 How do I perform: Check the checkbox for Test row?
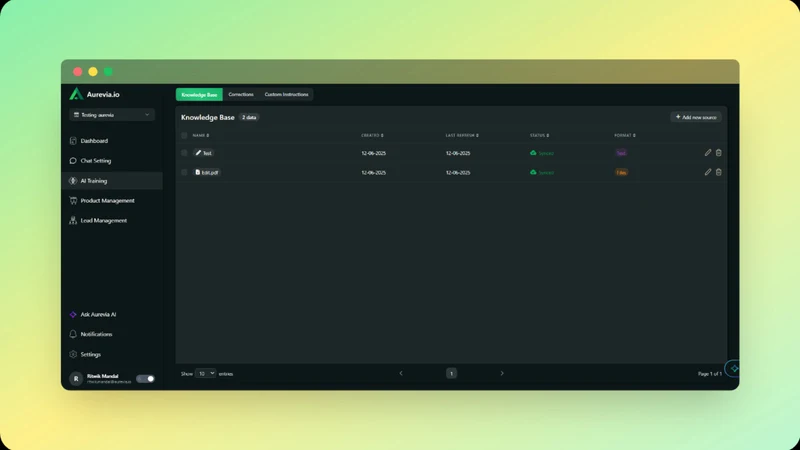184,153
